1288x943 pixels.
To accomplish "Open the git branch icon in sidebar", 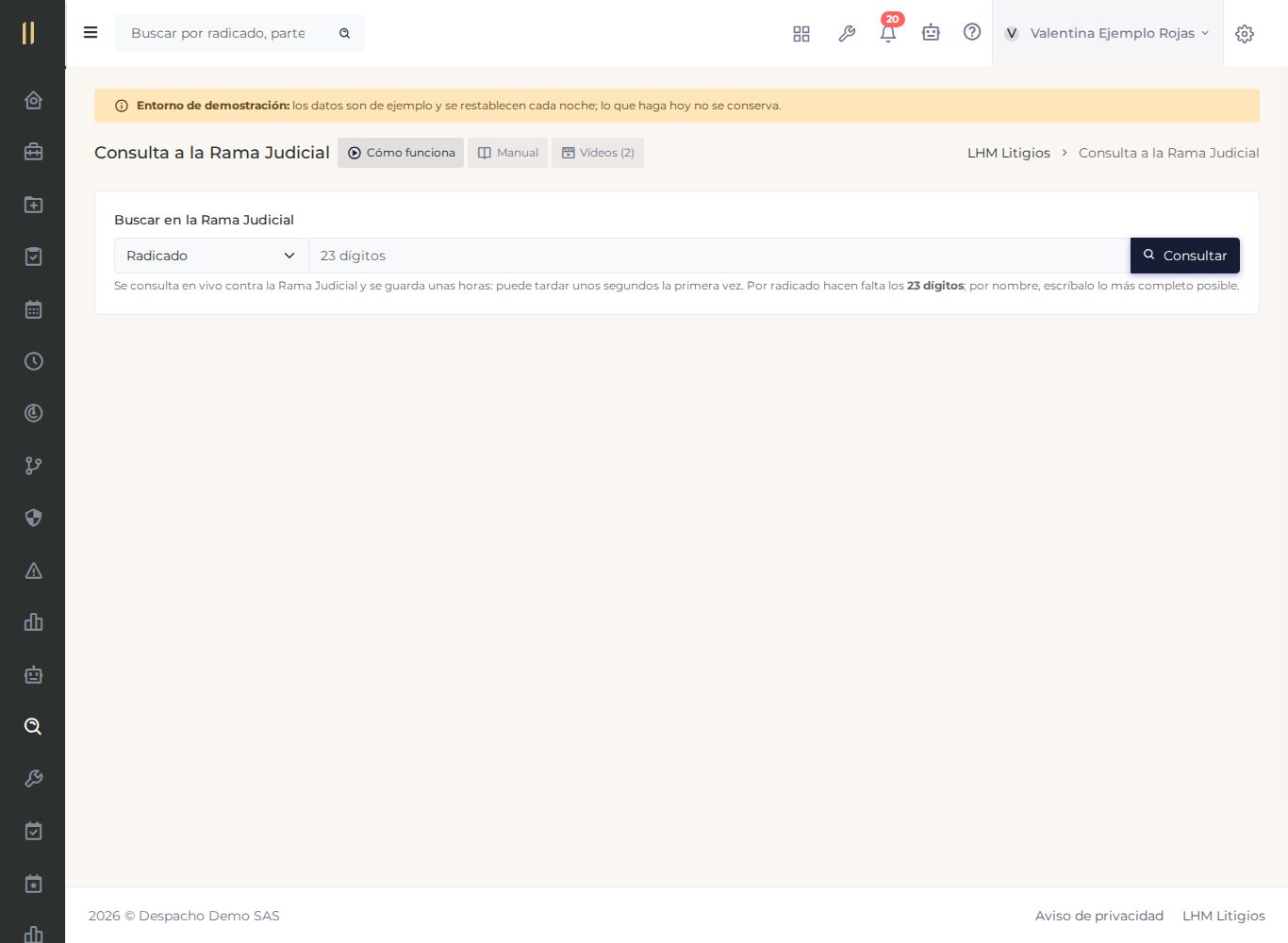I will (x=33, y=466).
